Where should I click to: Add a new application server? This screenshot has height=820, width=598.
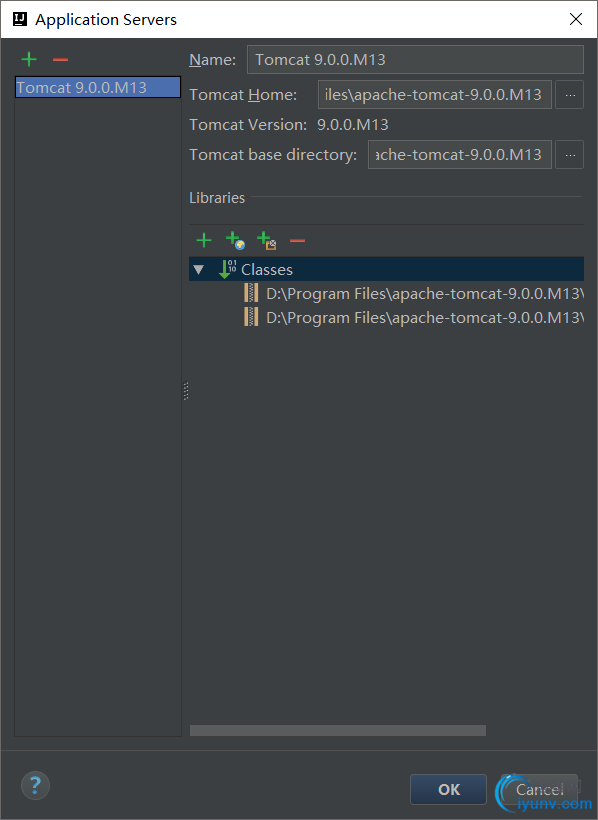pyautogui.click(x=29, y=59)
